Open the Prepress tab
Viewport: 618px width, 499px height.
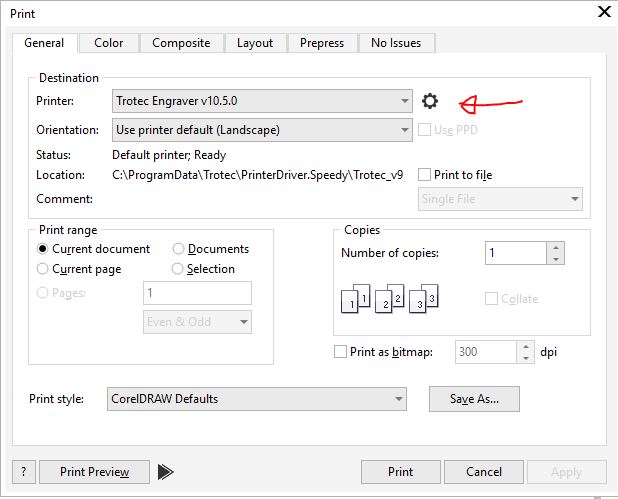(321, 43)
